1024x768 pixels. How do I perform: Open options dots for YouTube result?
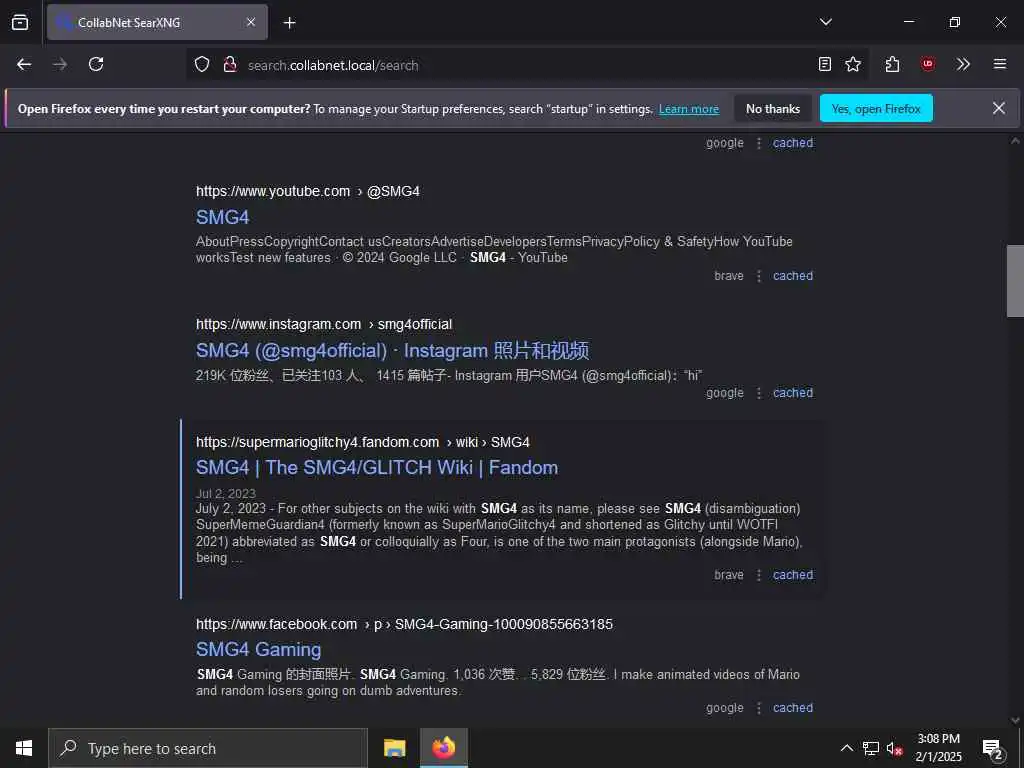point(759,276)
